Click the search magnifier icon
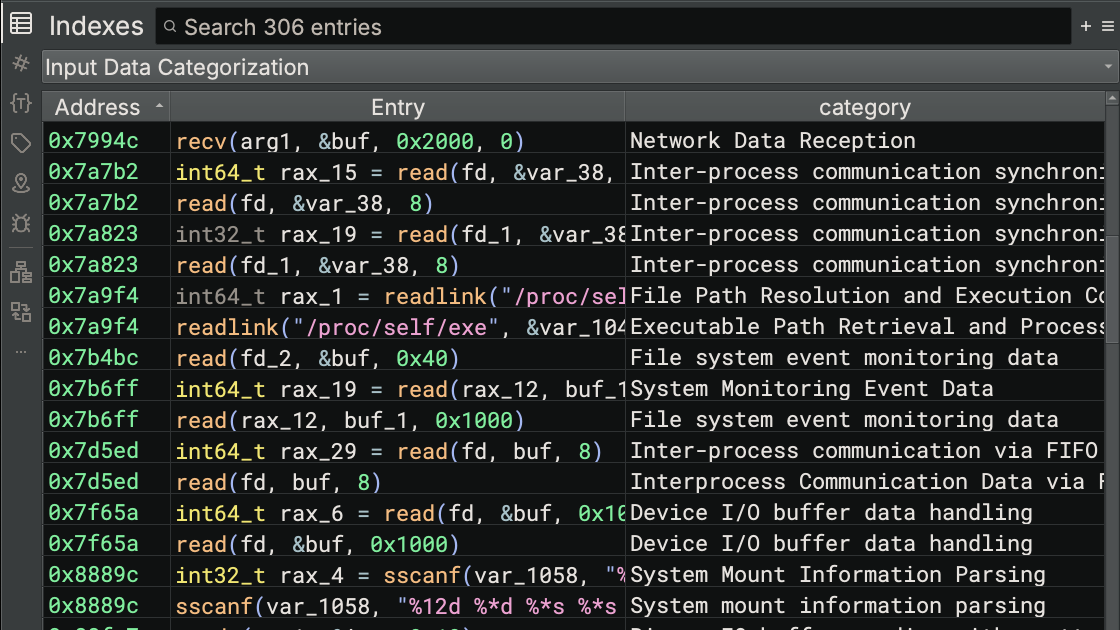Viewport: 1120px width, 630px height. (x=170, y=26)
